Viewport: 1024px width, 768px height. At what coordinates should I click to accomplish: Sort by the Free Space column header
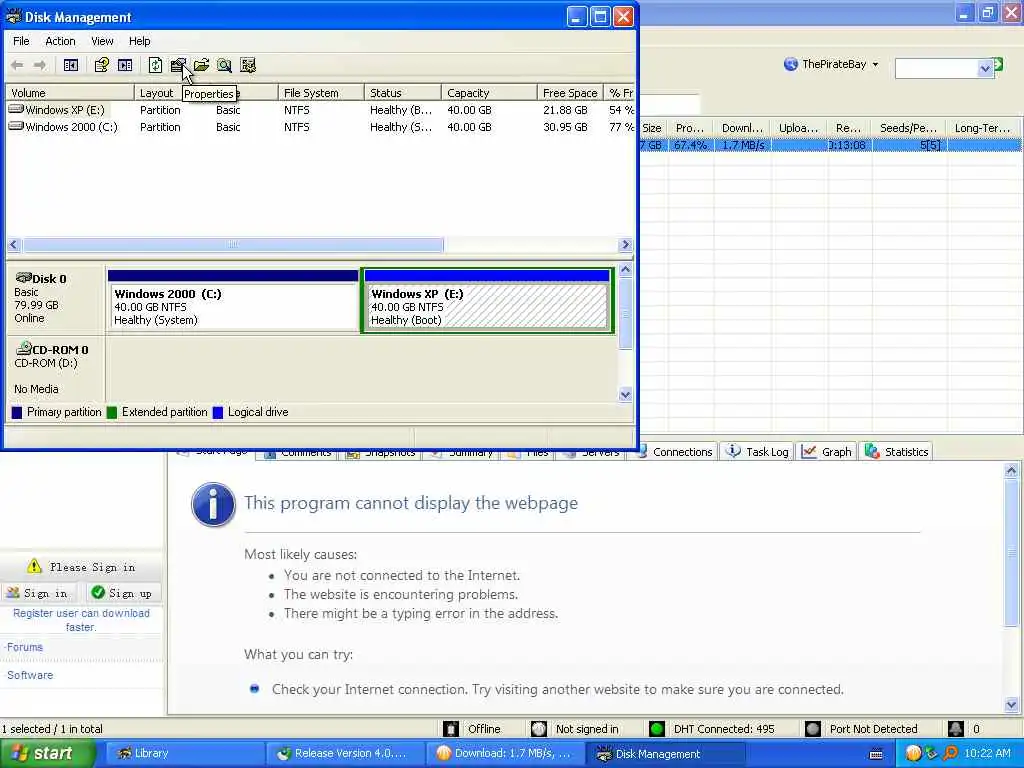[x=570, y=93]
